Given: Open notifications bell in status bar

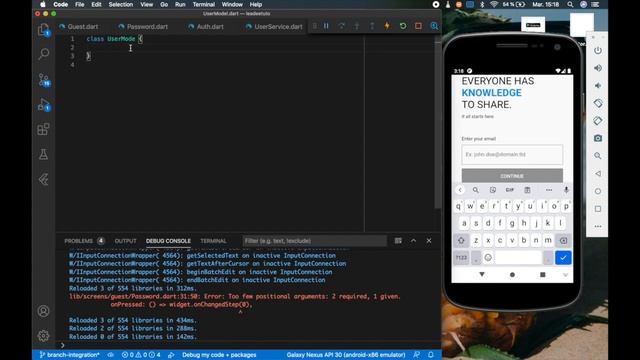Looking at the screenshot, I should coord(431,355).
